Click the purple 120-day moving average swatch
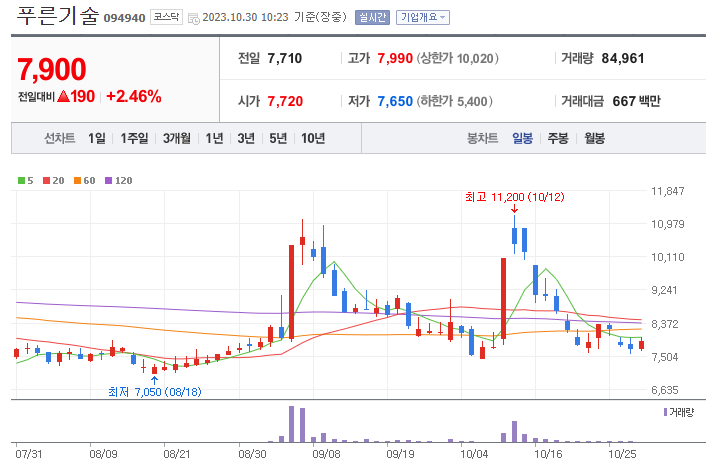Viewport: 706px width, 473px height. tap(108, 180)
